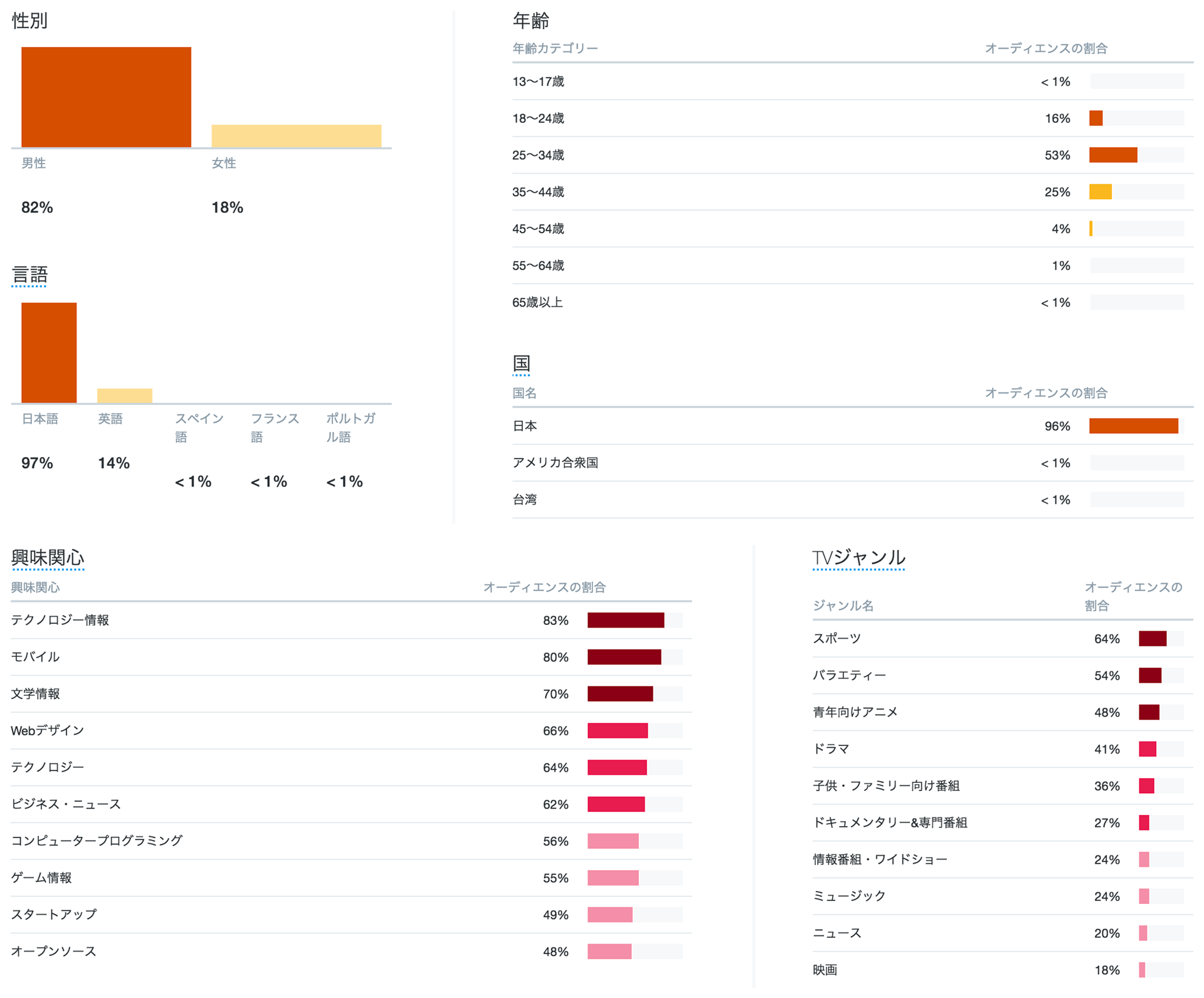
Task: Click the スポーツ 64% genre bar
Action: [x=1152, y=639]
